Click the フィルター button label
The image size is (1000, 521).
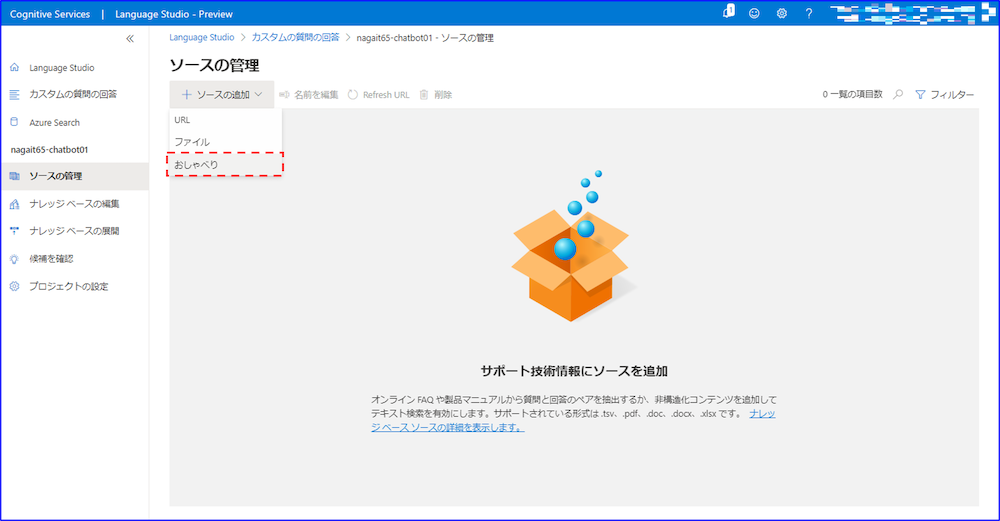[952, 94]
